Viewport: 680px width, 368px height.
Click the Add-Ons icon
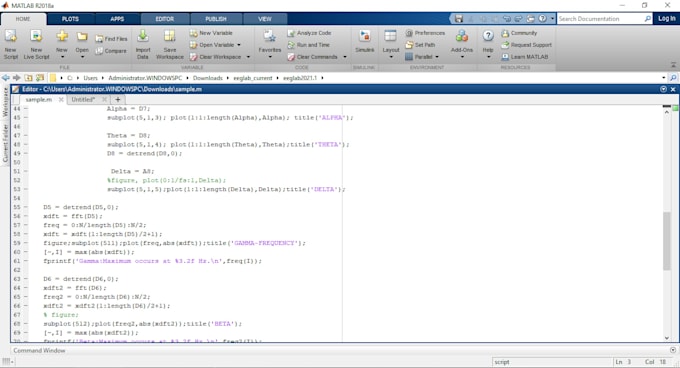pyautogui.click(x=461, y=37)
